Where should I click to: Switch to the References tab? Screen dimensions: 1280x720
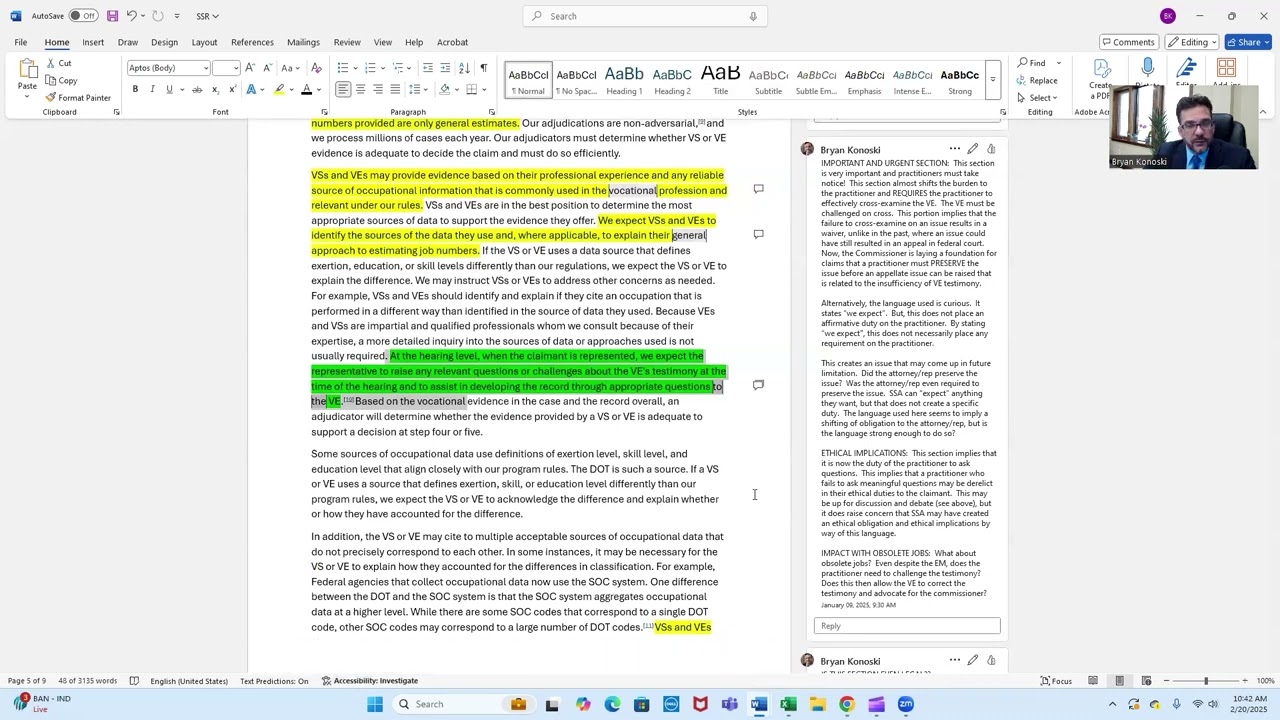point(252,42)
